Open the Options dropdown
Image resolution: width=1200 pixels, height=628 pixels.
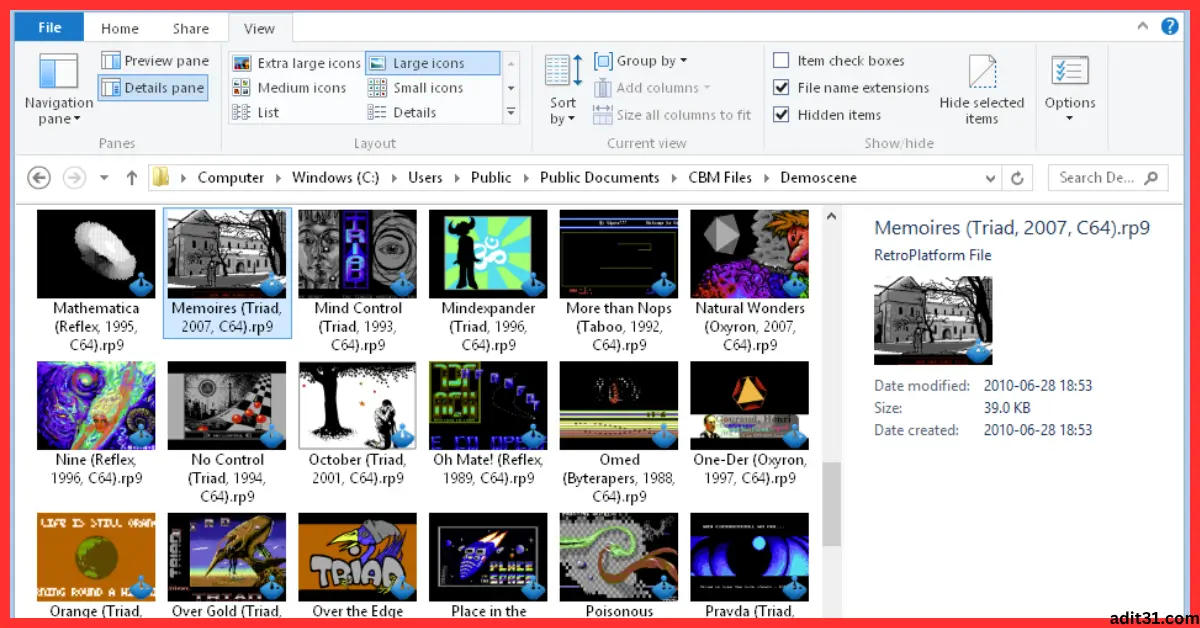[x=1070, y=89]
